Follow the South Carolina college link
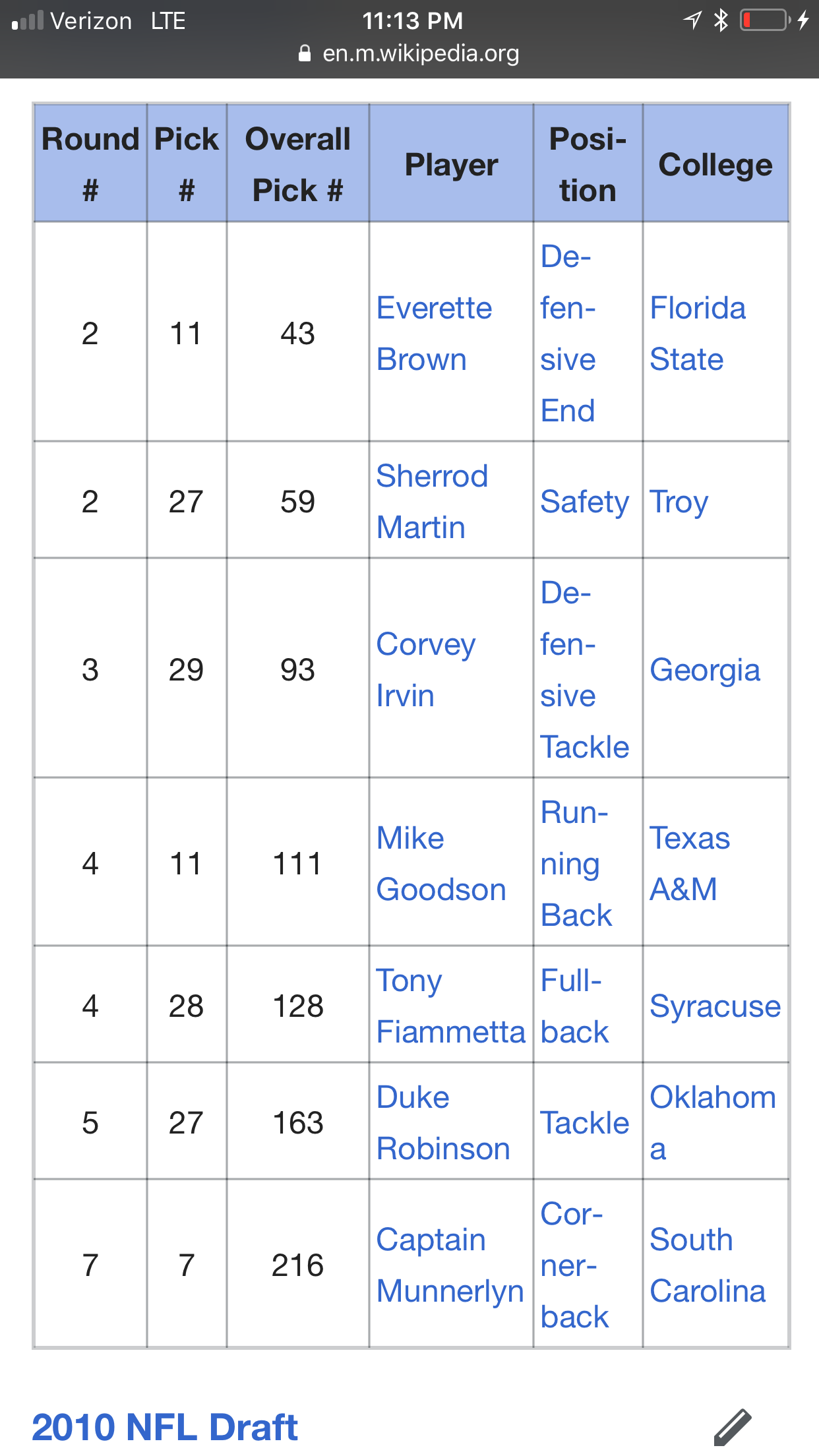Screen dimensions: 819x1456 coord(708,1265)
